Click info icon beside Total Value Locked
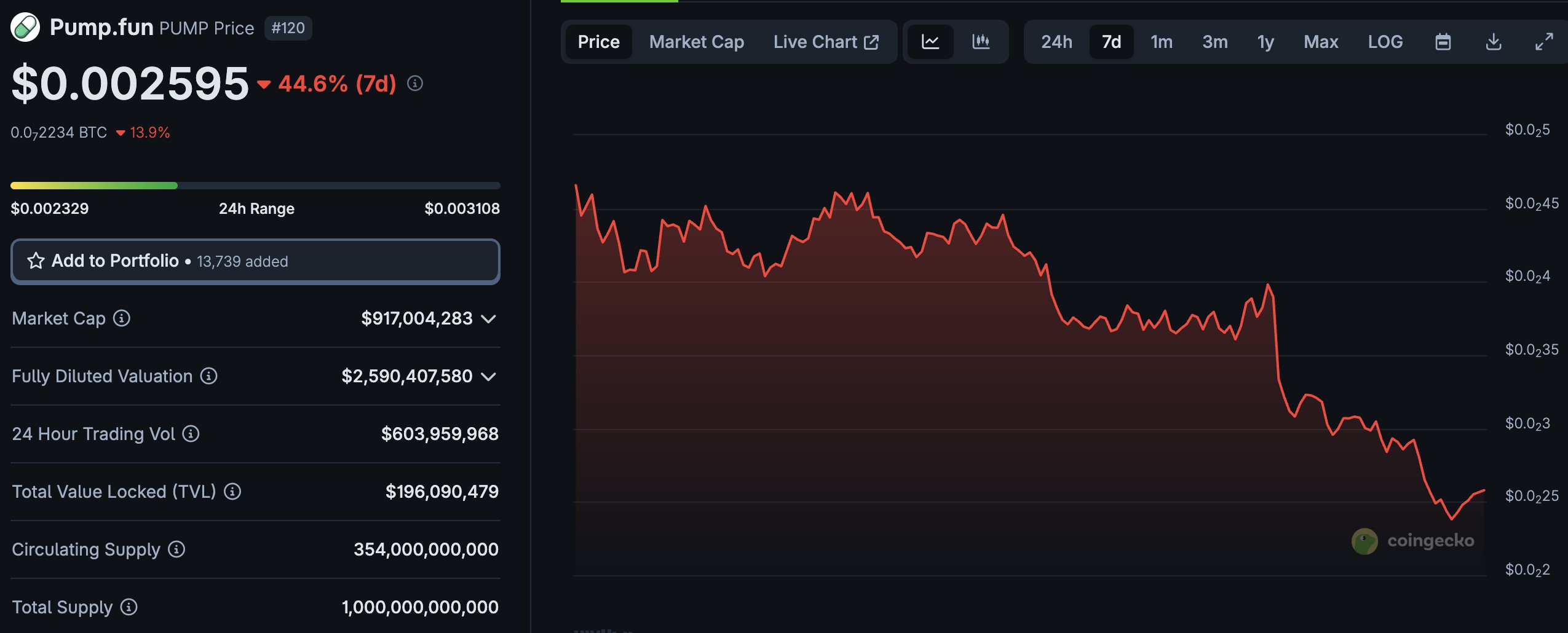 (232, 492)
